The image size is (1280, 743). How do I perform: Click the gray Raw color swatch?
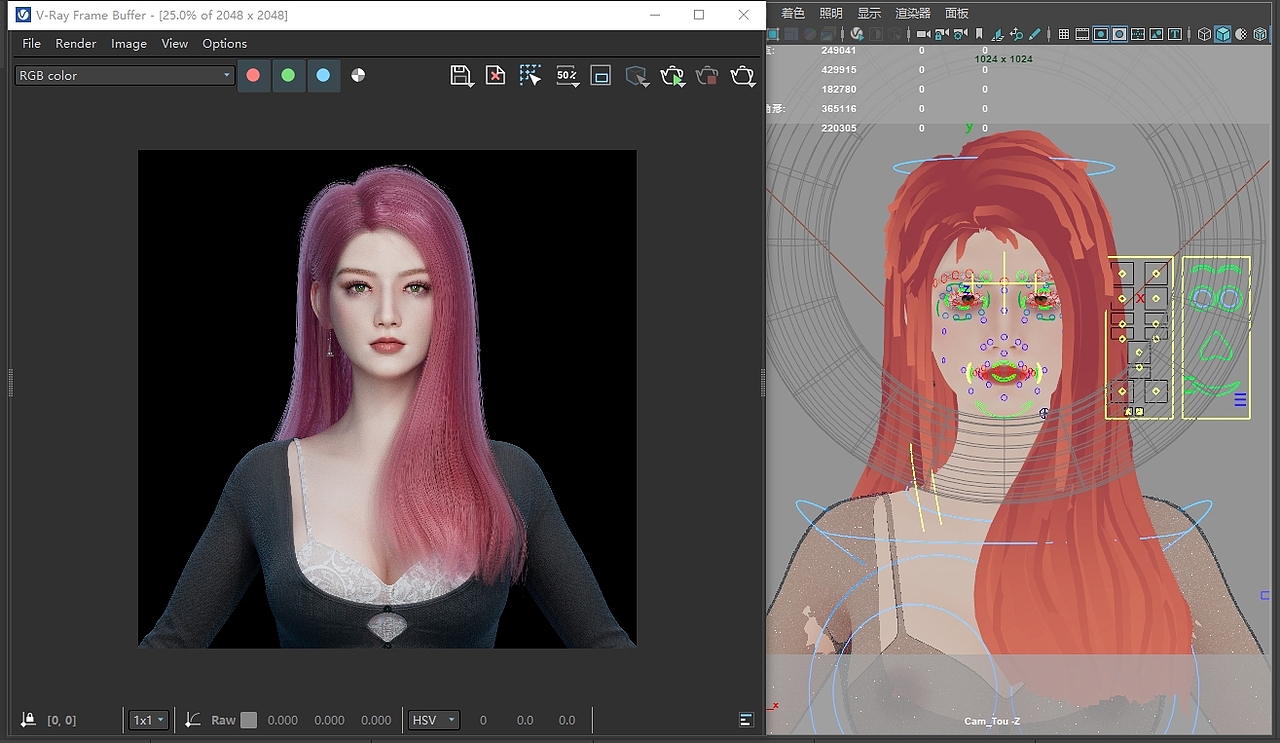pos(249,720)
